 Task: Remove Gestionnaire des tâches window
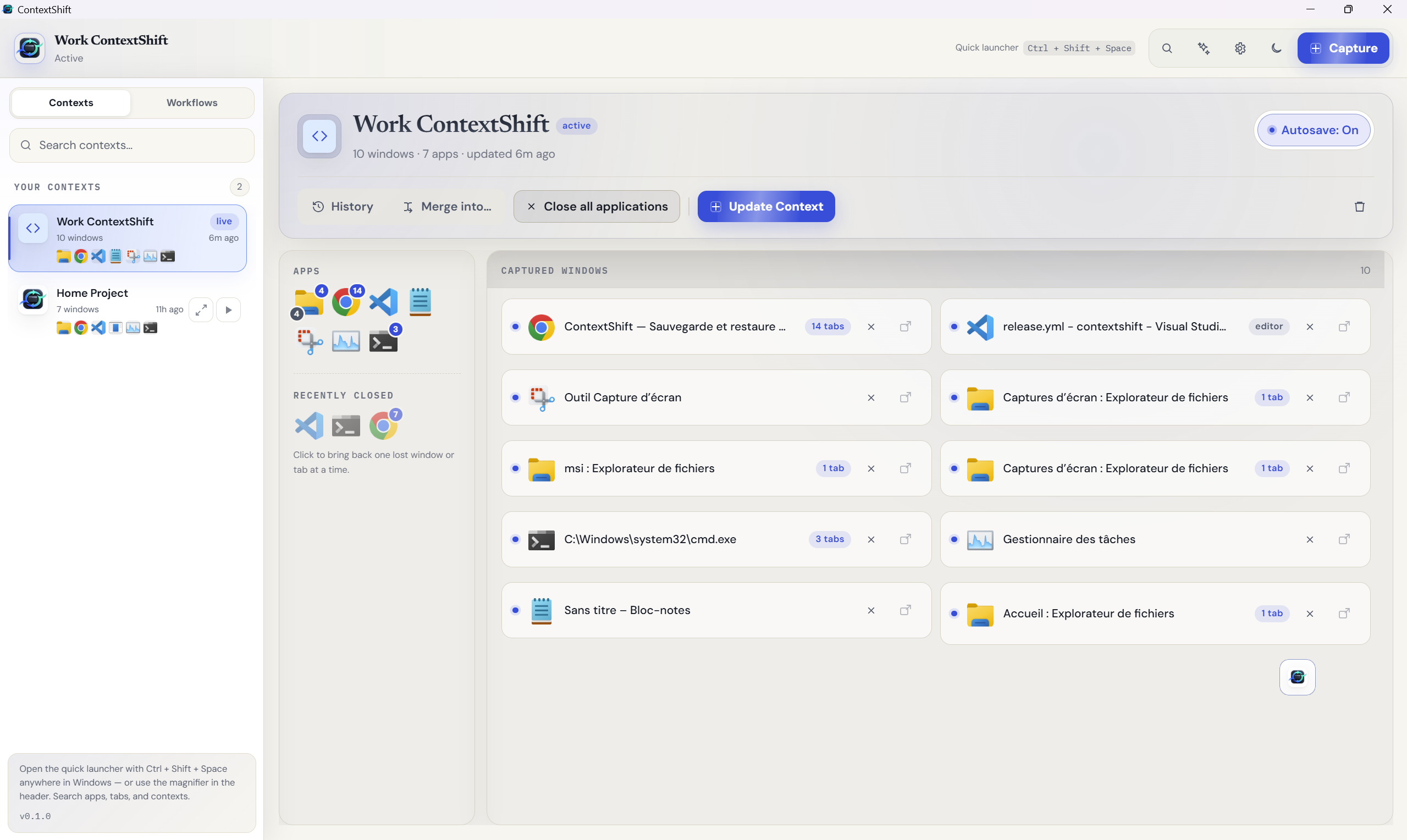point(1310,539)
